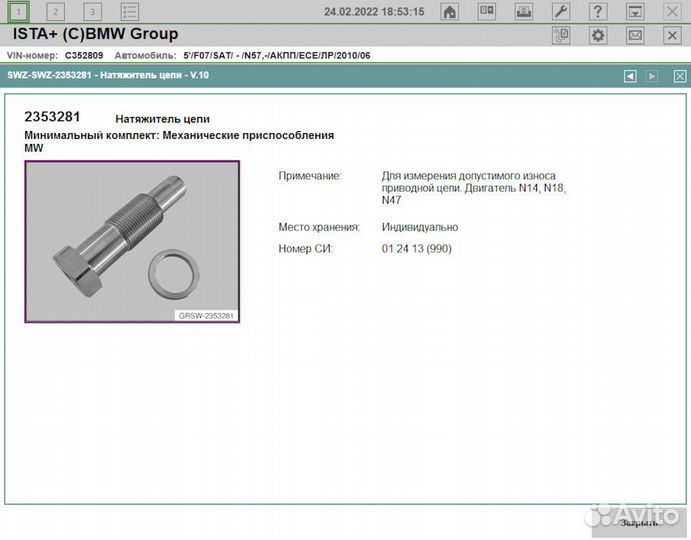Close the session using the second-row X icon
The height and width of the screenshot is (540, 691).
(672, 35)
